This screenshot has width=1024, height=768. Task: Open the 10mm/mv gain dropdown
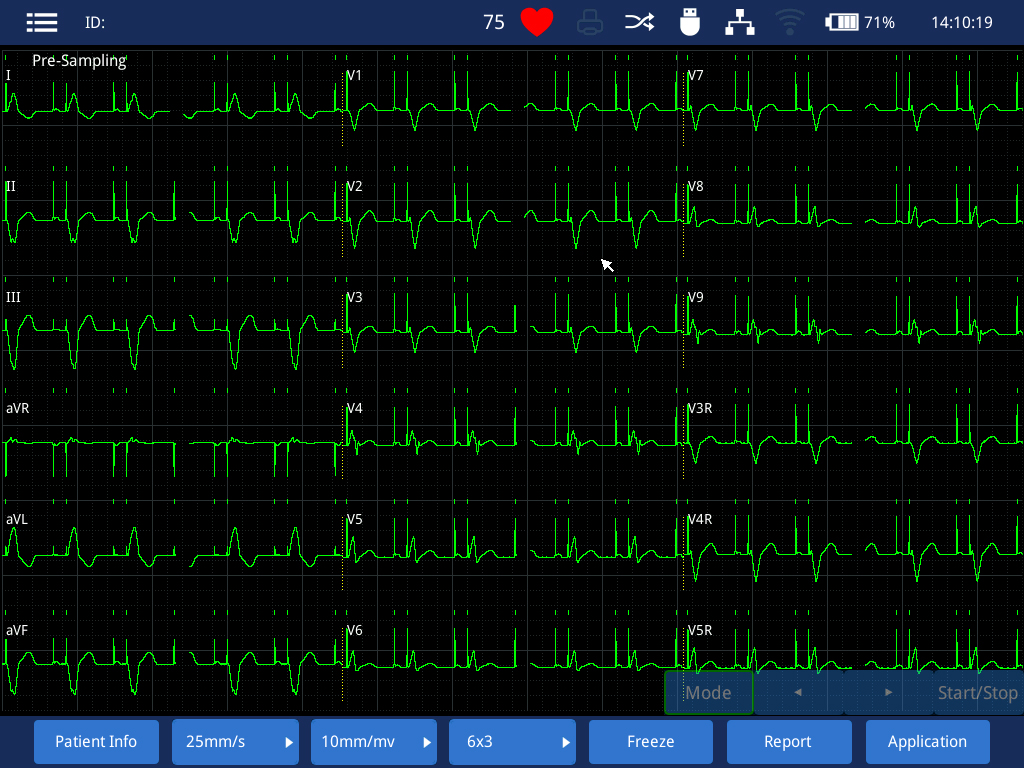point(374,742)
